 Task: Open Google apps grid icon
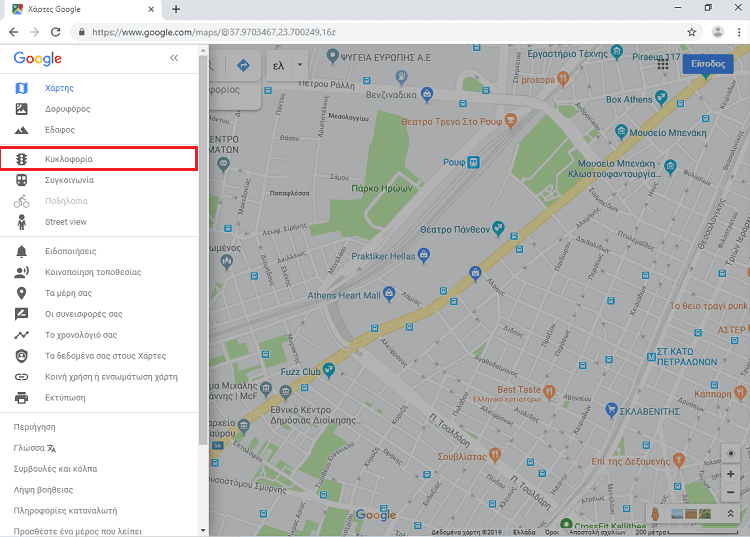(x=662, y=64)
